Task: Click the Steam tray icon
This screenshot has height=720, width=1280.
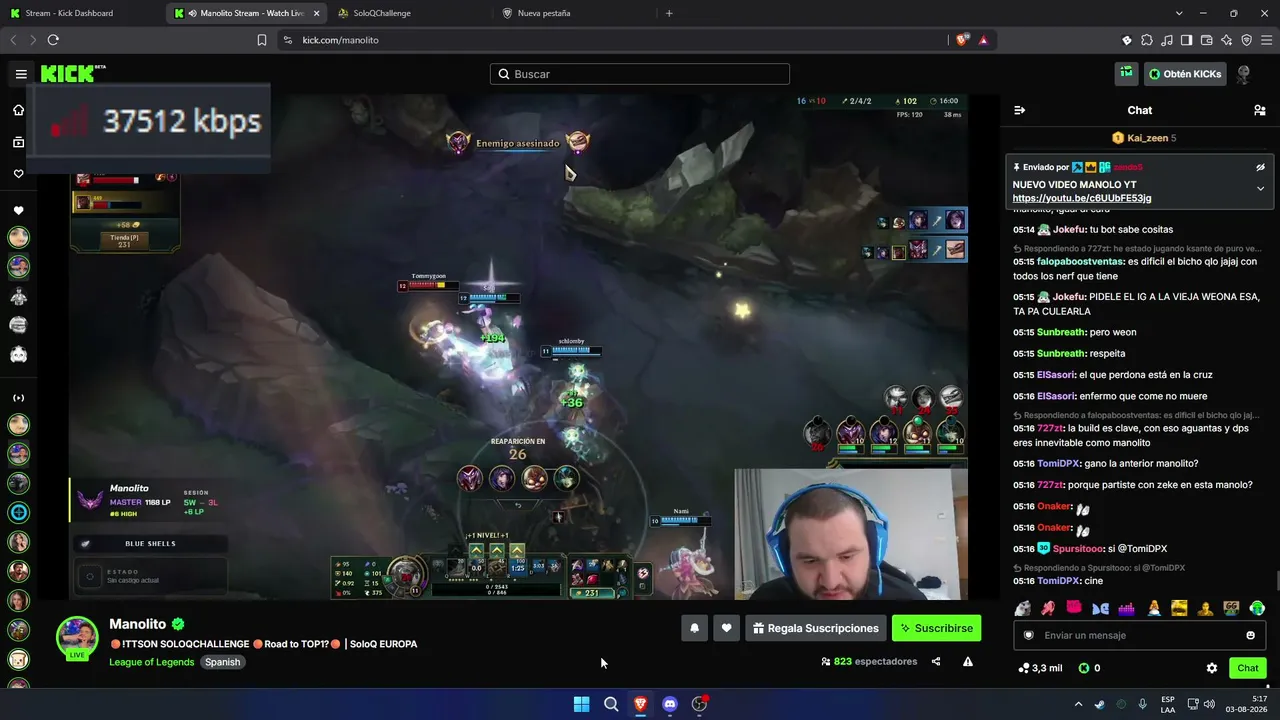Action: click(1099, 704)
